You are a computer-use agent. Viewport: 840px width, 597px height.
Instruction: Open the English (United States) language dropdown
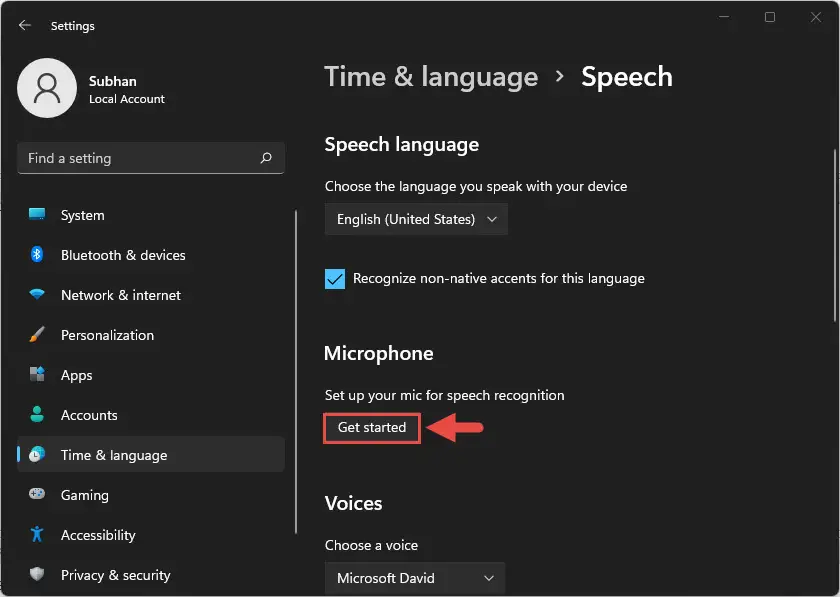pyautogui.click(x=416, y=219)
